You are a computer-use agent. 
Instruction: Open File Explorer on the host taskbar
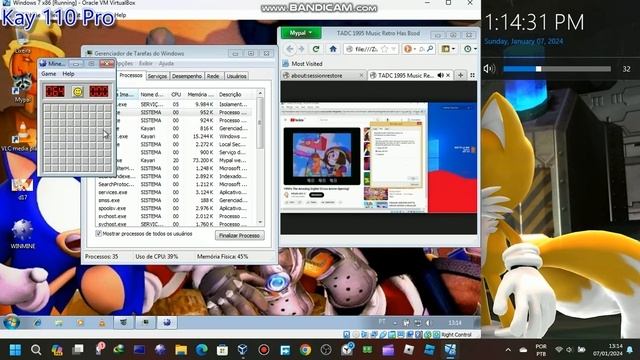(181, 350)
